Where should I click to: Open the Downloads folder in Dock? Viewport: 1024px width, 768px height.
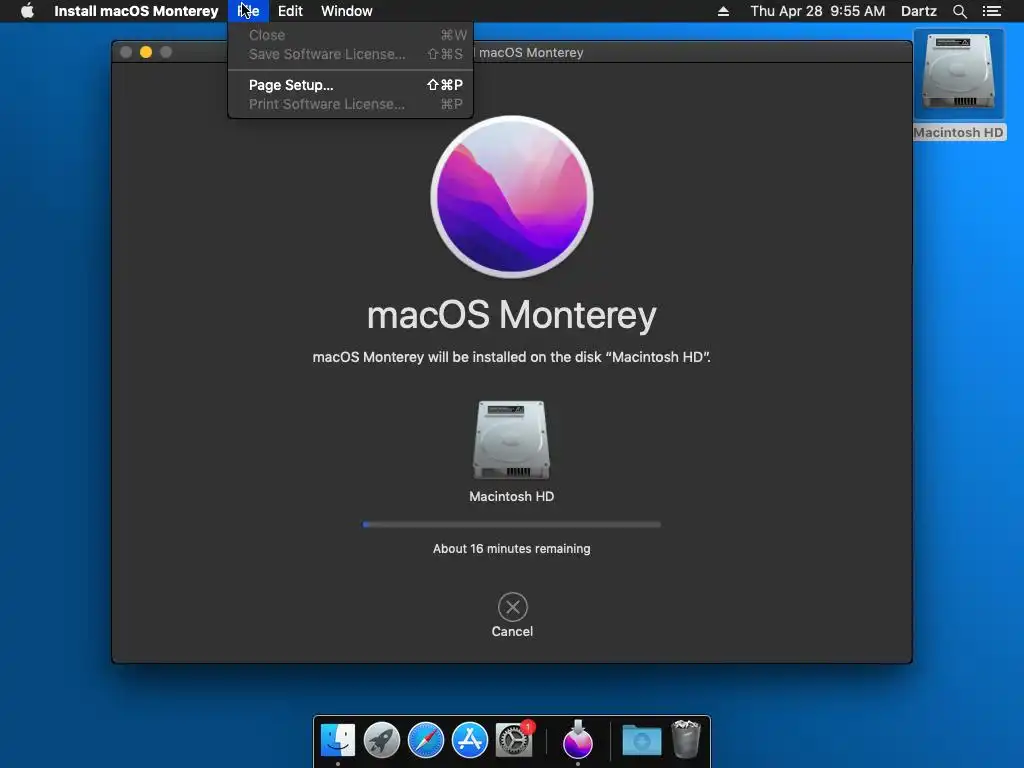point(641,741)
